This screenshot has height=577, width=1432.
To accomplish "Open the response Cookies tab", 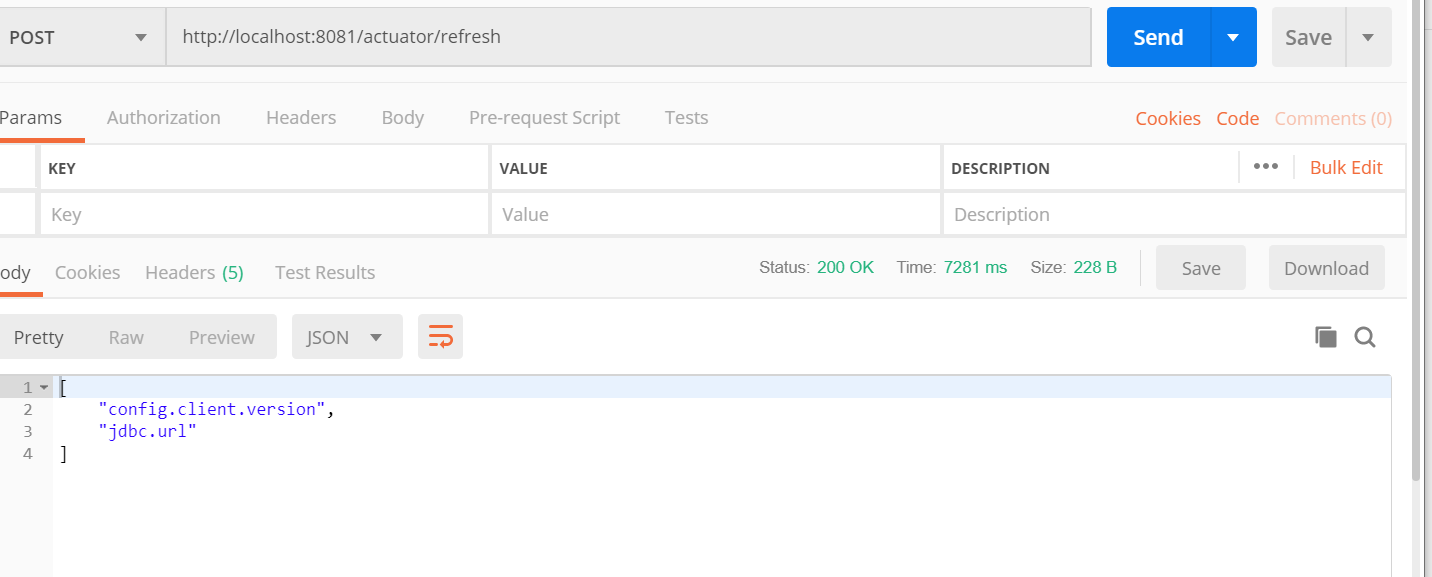I will point(88,272).
